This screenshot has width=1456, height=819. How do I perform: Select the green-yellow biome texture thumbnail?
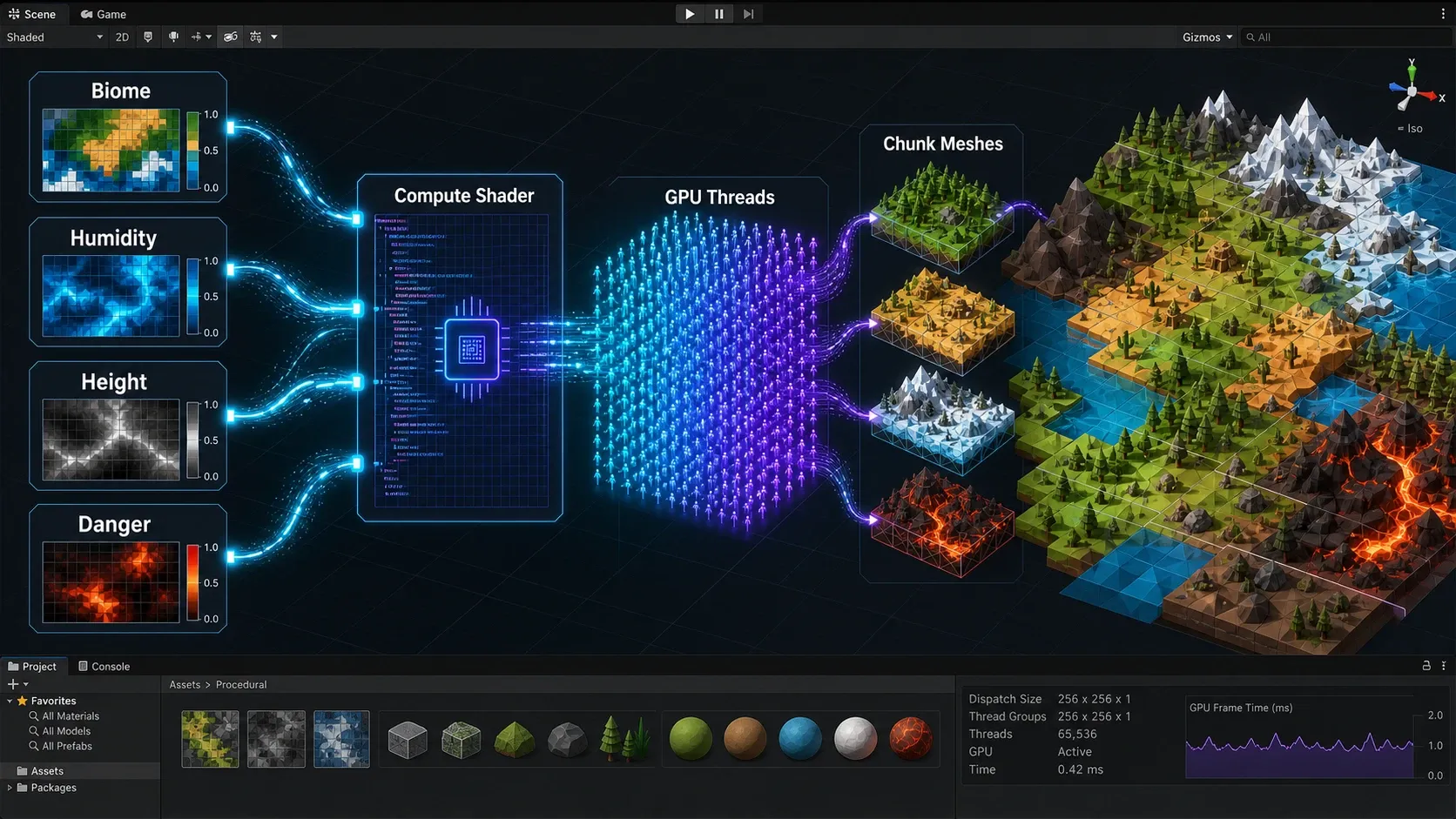coord(210,739)
